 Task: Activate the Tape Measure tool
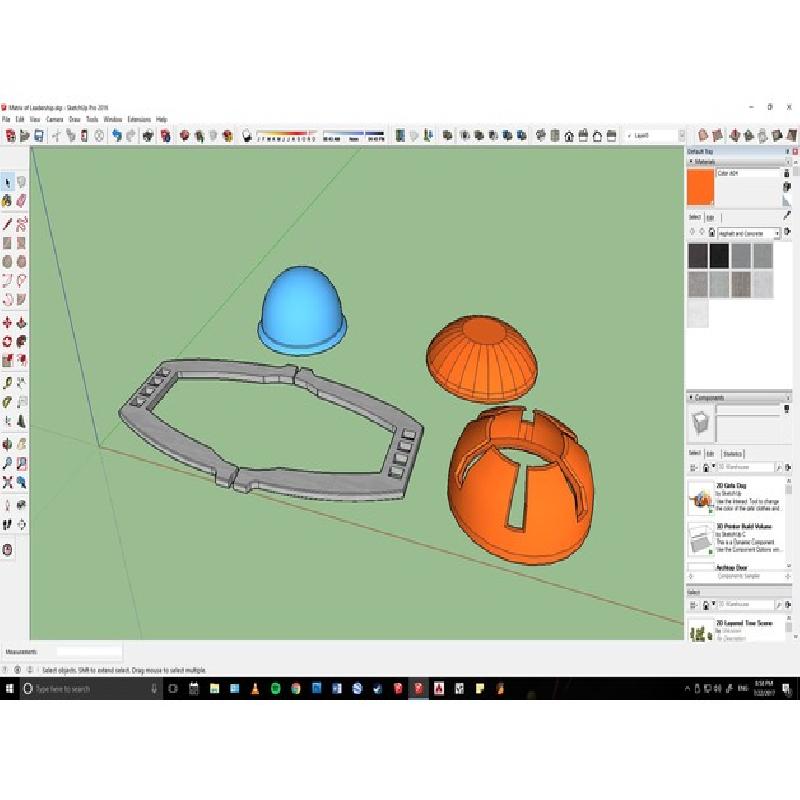8,382
